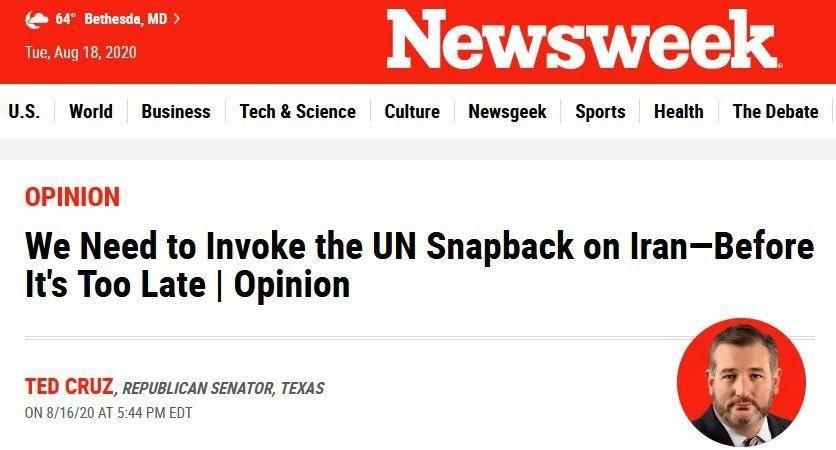Open The Debate section

pos(775,112)
